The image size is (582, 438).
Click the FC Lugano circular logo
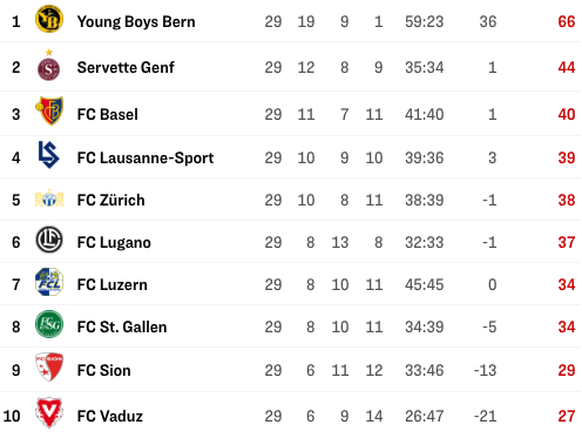(x=49, y=240)
